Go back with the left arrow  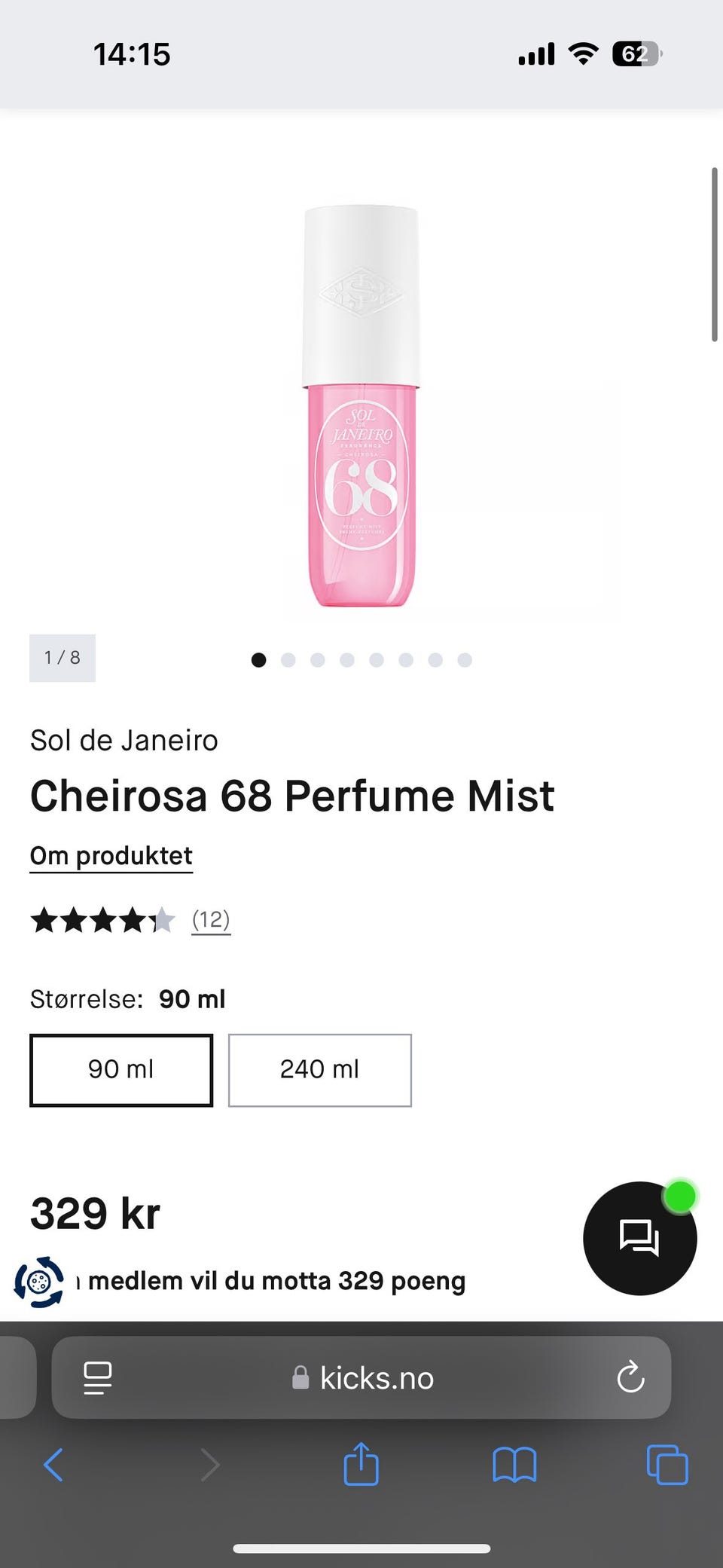pyautogui.click(x=53, y=1466)
